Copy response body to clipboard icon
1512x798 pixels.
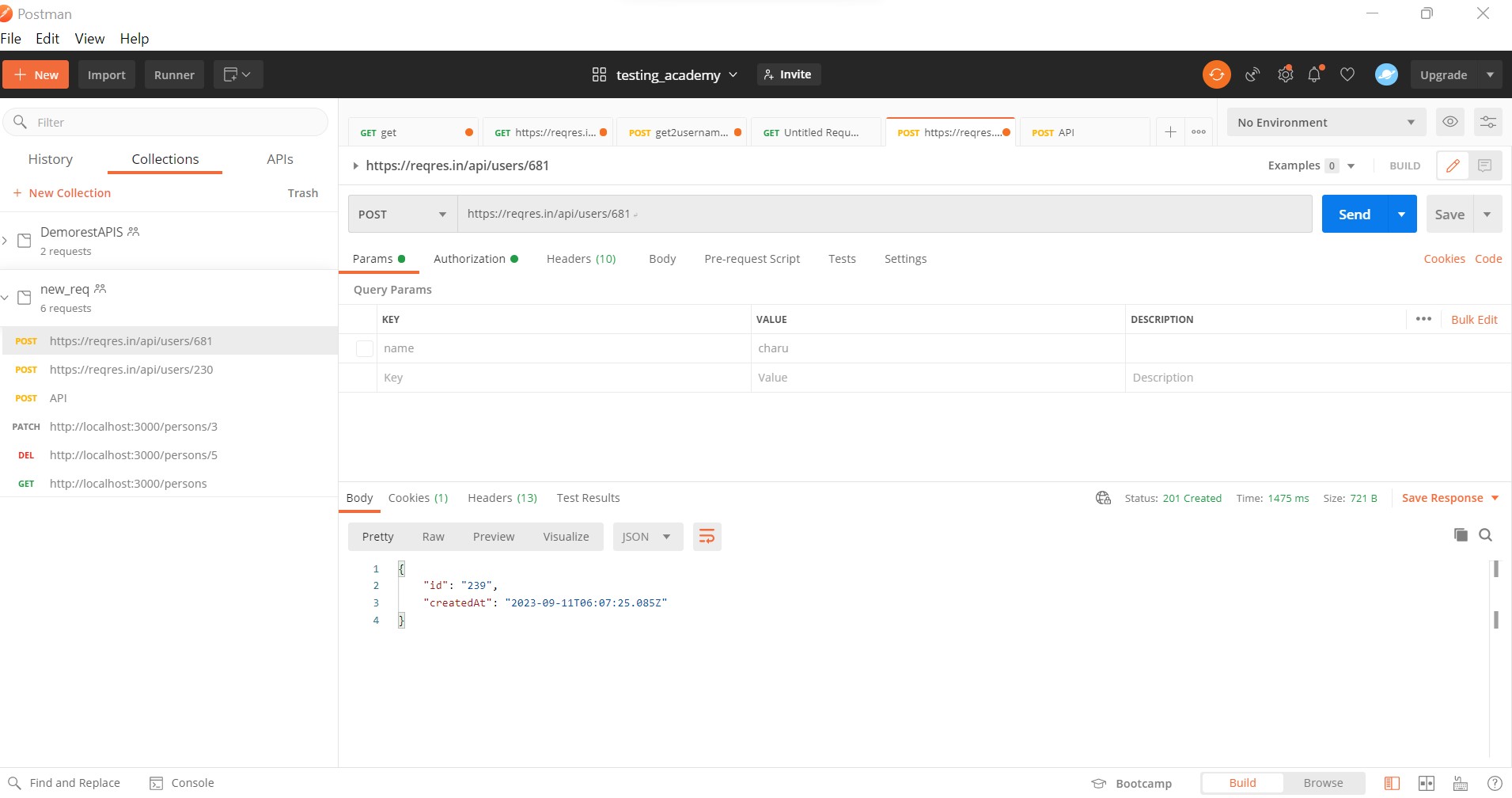[1461, 535]
